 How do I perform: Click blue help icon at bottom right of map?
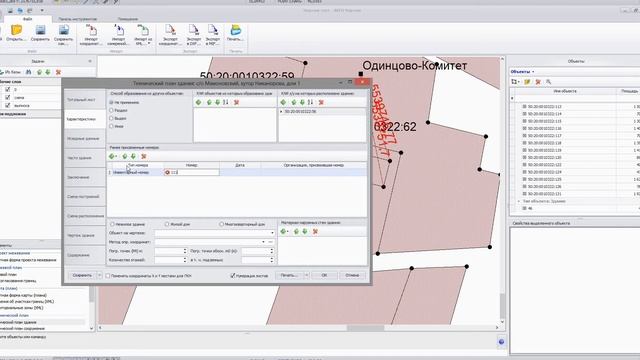coord(501,342)
